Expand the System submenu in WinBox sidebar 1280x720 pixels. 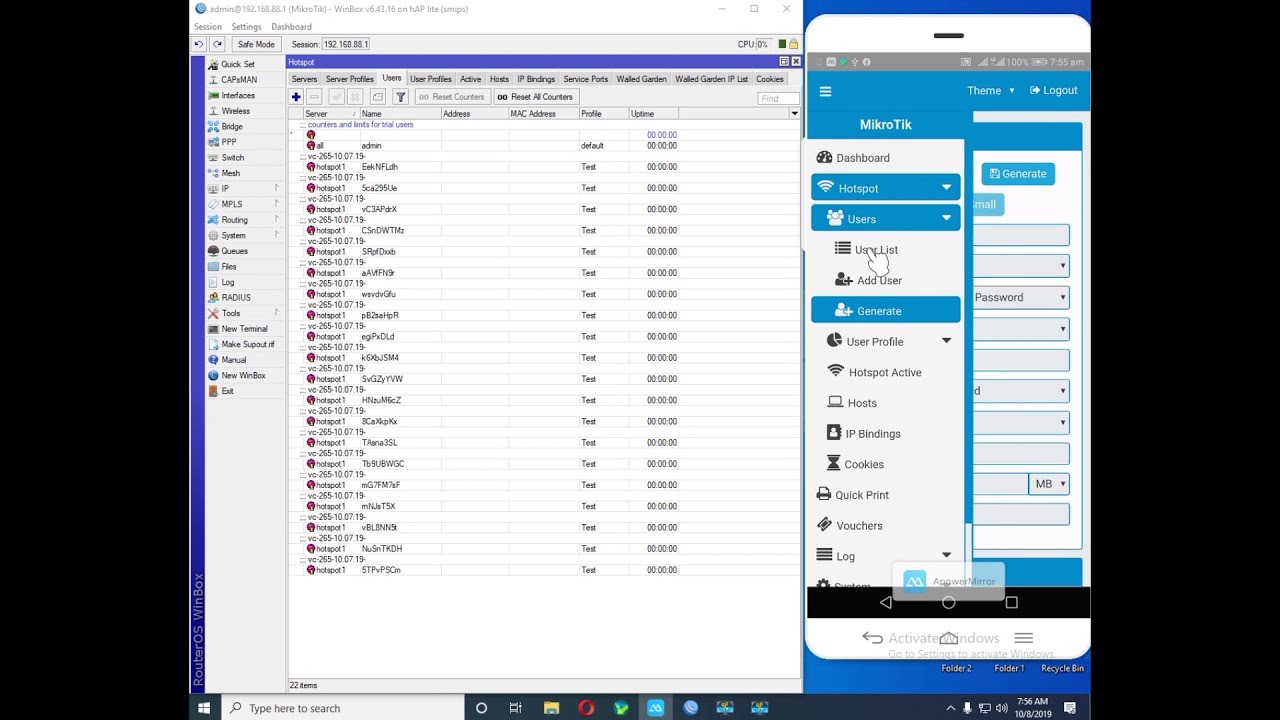point(277,235)
